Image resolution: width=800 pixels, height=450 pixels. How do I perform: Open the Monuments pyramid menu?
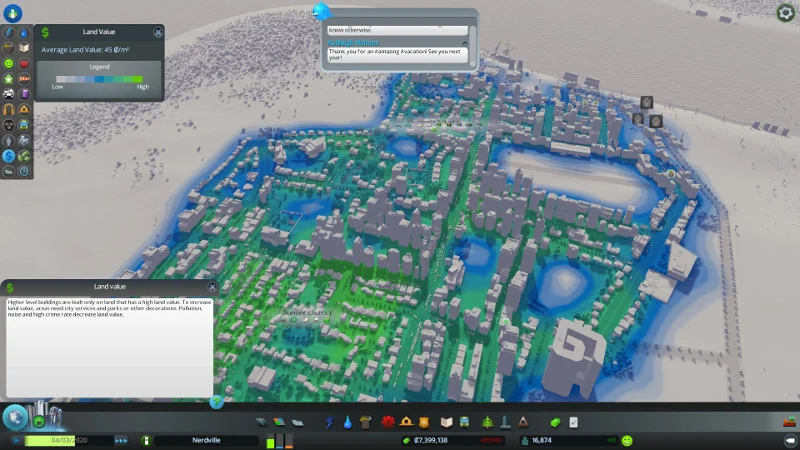tap(523, 422)
